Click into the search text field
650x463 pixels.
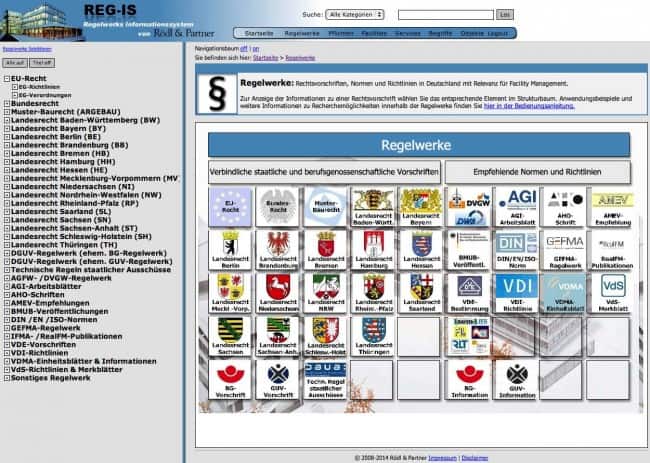point(446,15)
